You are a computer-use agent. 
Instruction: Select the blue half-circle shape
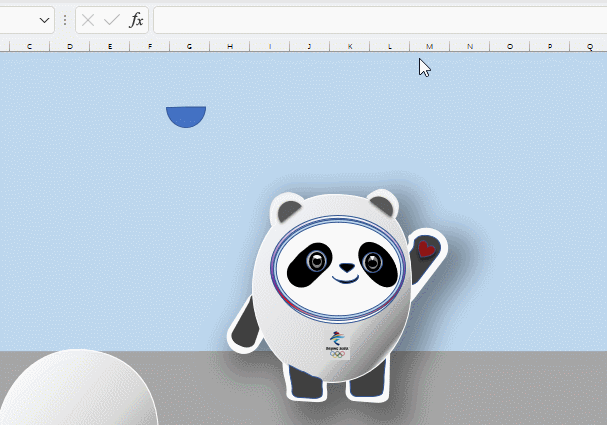(x=186, y=115)
